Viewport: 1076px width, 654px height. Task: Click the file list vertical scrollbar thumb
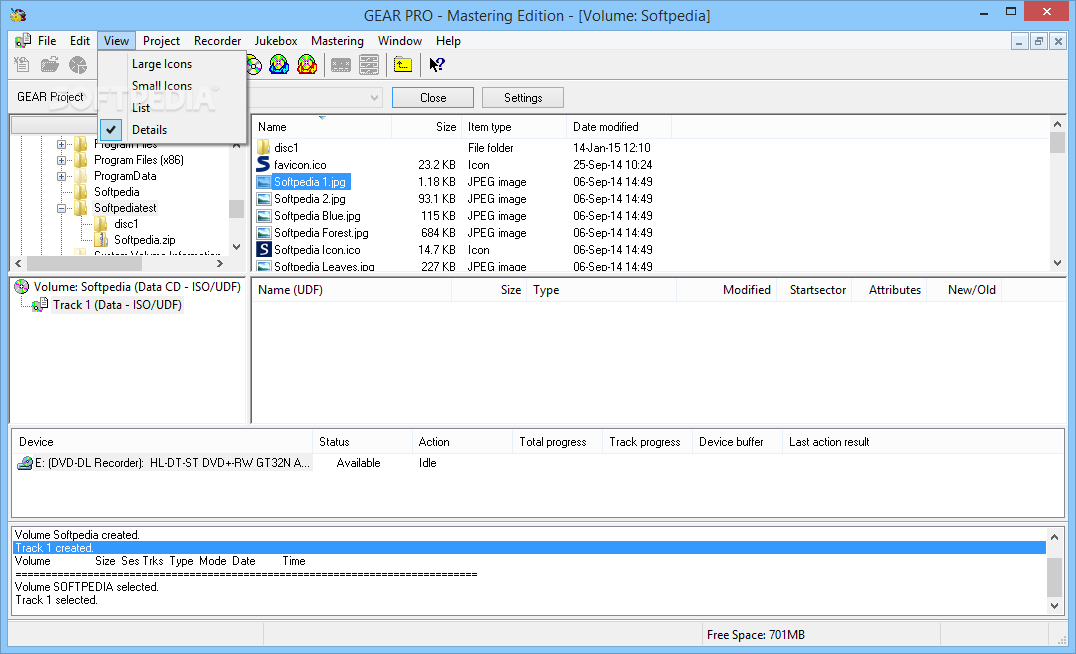pyautogui.click(x=1057, y=143)
